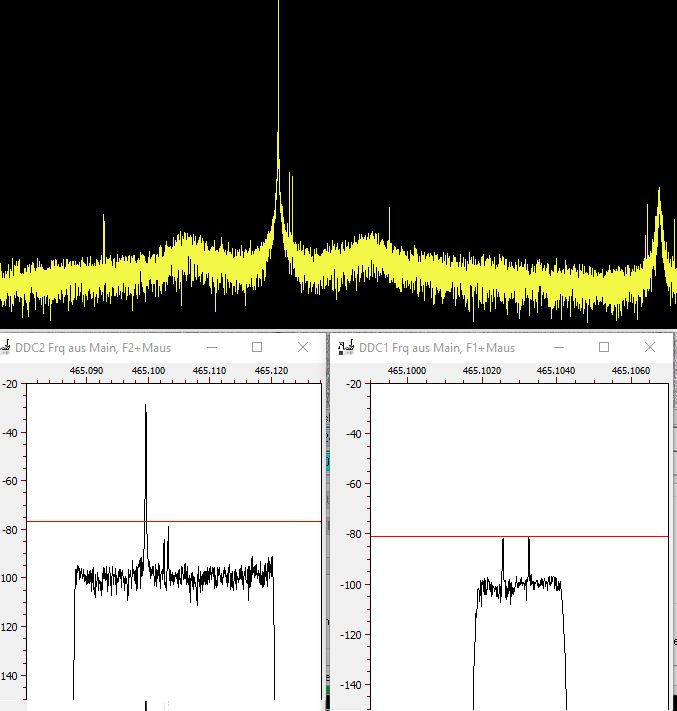Click the -100 dB label in DDC1 axis
The height and width of the screenshot is (711, 677).
[351, 585]
